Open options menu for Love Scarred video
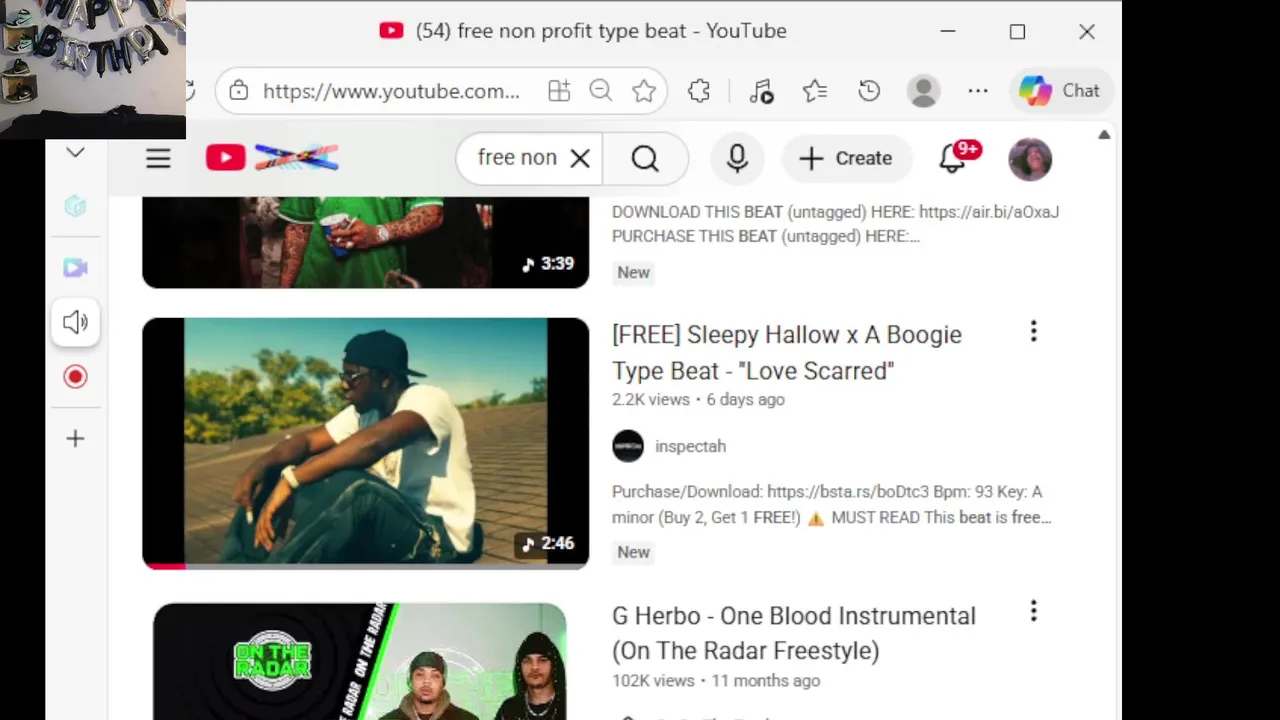 [x=1033, y=331]
